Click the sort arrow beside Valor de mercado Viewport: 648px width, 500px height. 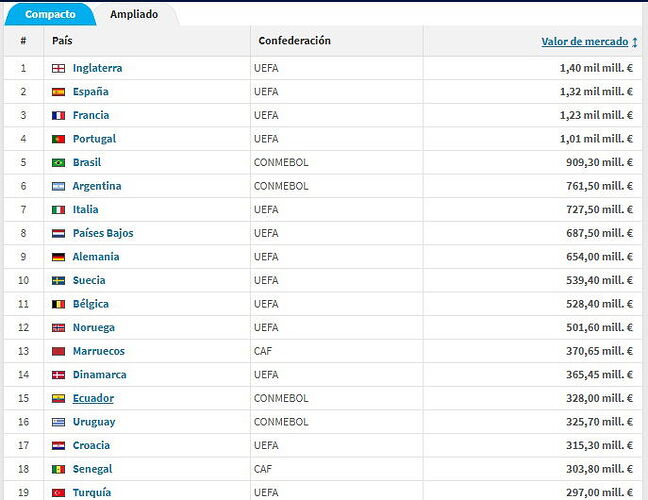tap(634, 42)
